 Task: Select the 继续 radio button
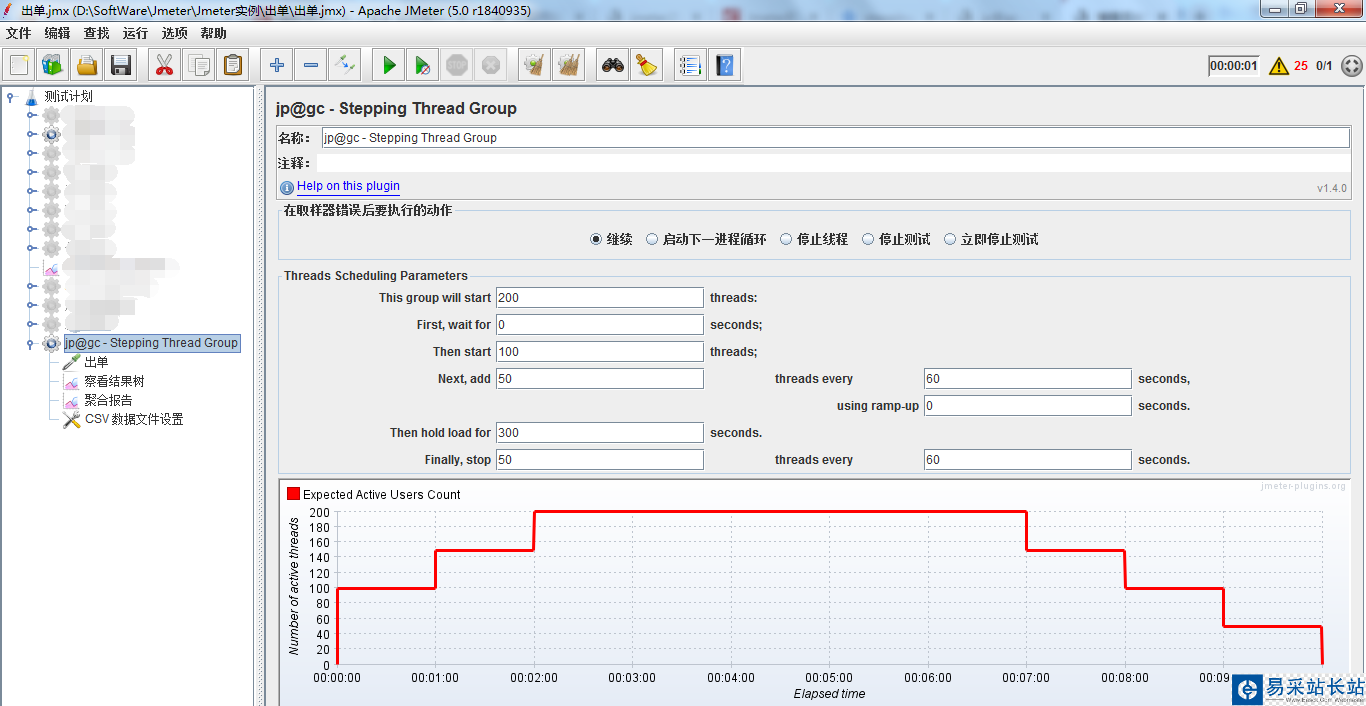click(596, 239)
